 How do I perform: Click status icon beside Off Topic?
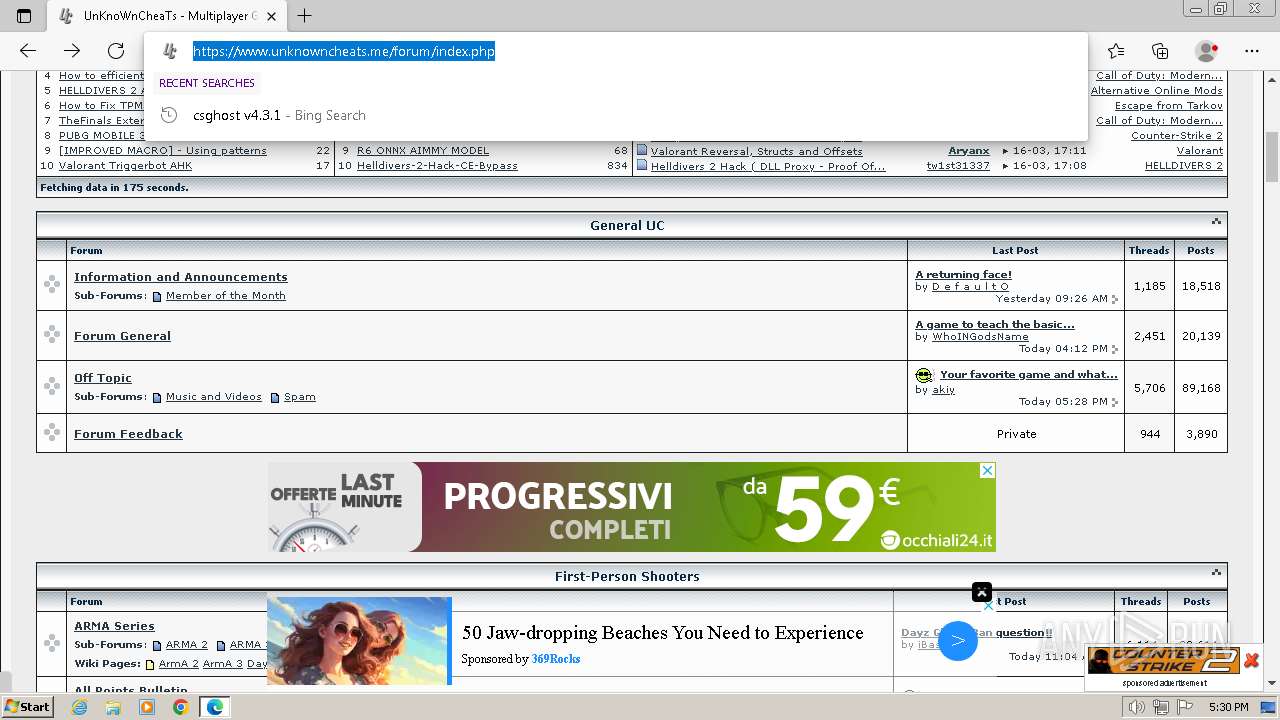pos(52,386)
